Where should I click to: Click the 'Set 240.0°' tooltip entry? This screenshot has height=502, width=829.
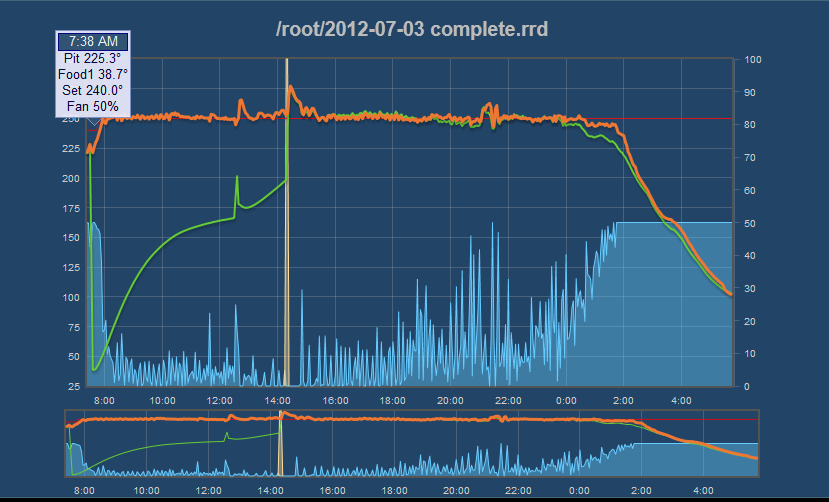[x=91, y=90]
